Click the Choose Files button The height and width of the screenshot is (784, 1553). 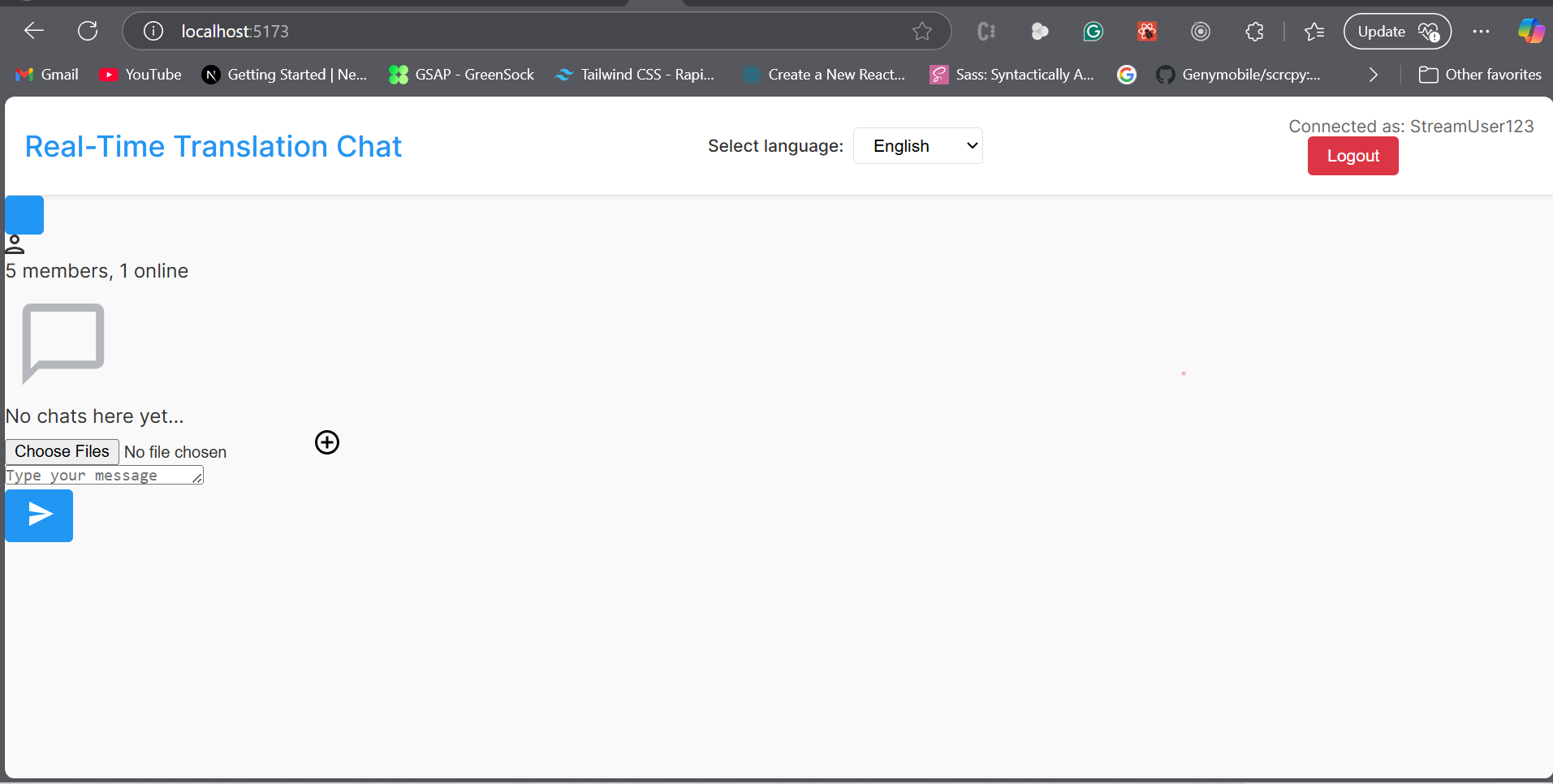[x=62, y=452]
